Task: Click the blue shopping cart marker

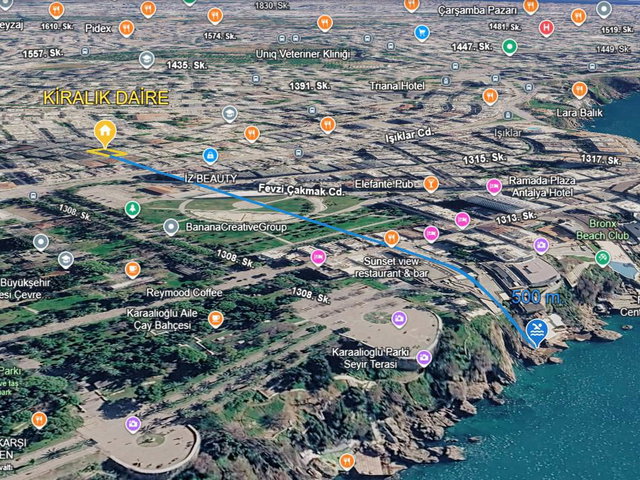Action: pos(422,33)
